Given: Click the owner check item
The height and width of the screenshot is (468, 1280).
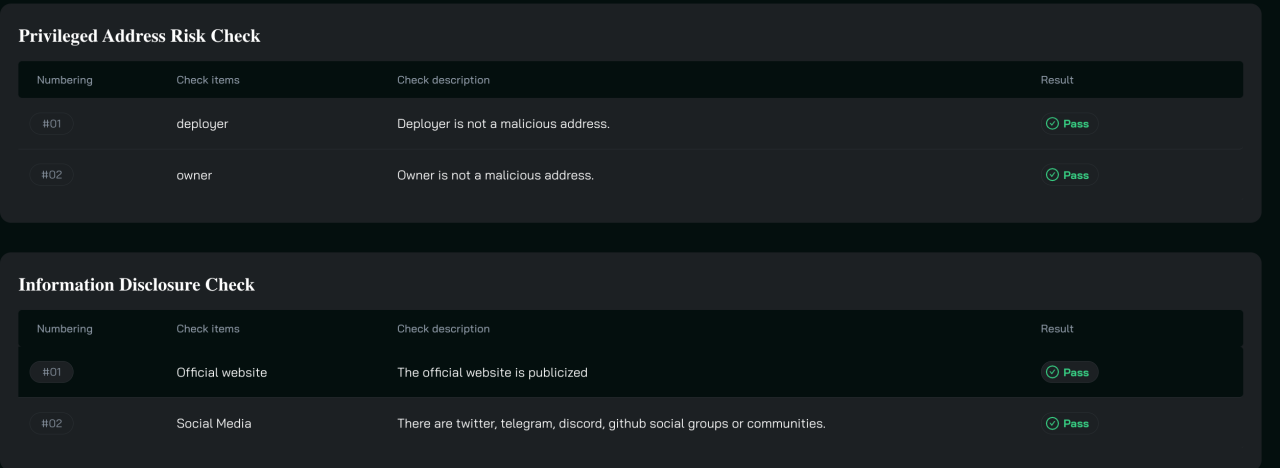Looking at the screenshot, I should tap(194, 175).
